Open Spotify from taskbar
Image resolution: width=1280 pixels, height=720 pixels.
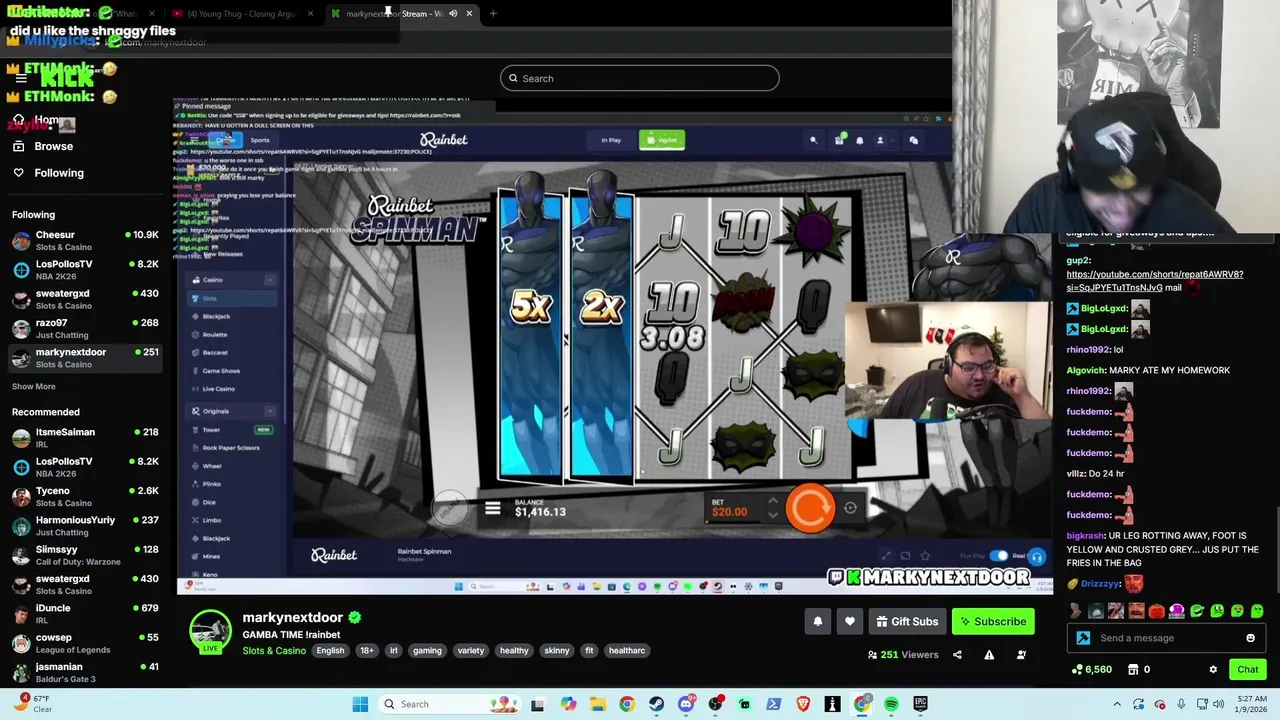coord(891,704)
